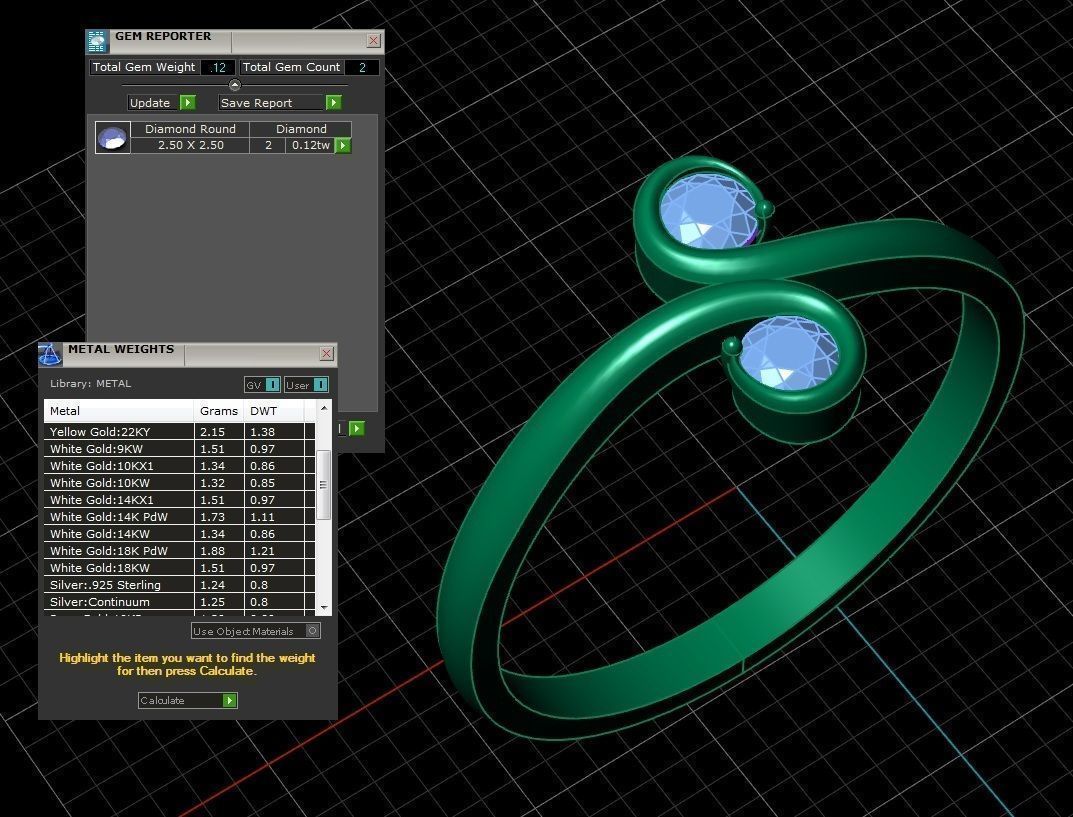The width and height of the screenshot is (1073, 817).
Task: Click the Total Gem Weight value field
Action: click(218, 67)
